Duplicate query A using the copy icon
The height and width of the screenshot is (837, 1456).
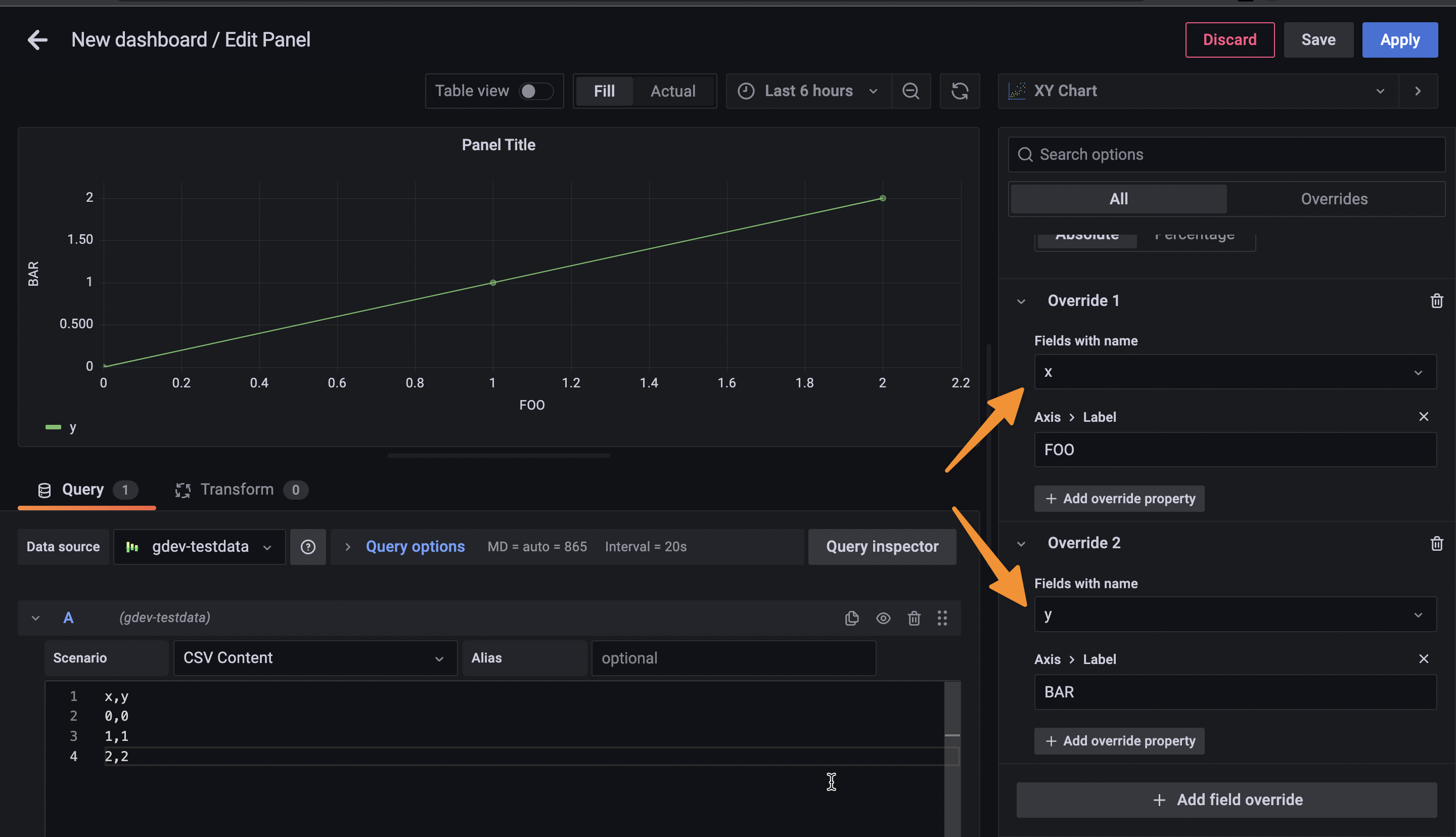click(x=852, y=618)
